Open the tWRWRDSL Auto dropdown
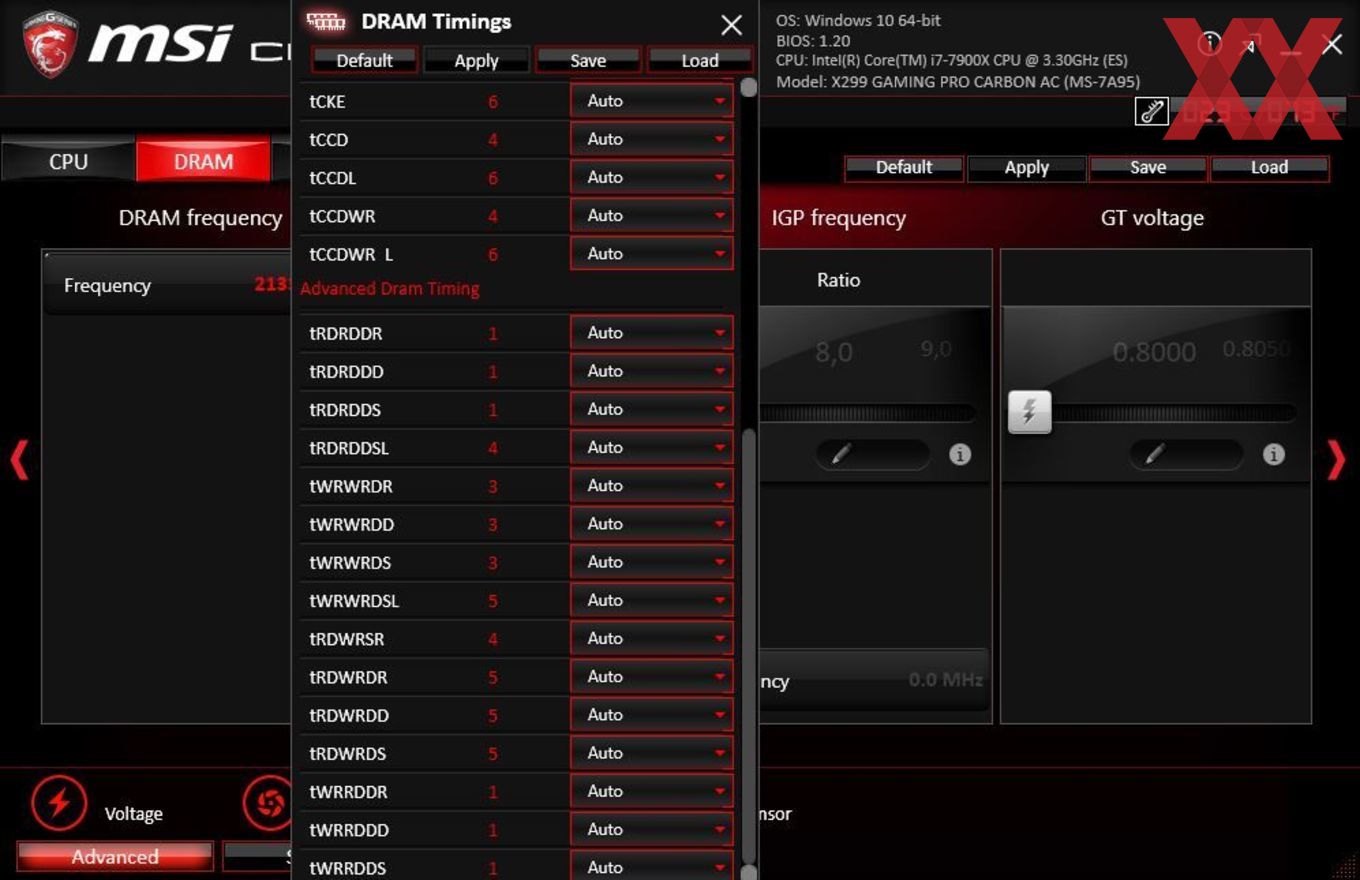The image size is (1360, 880). (x=652, y=600)
